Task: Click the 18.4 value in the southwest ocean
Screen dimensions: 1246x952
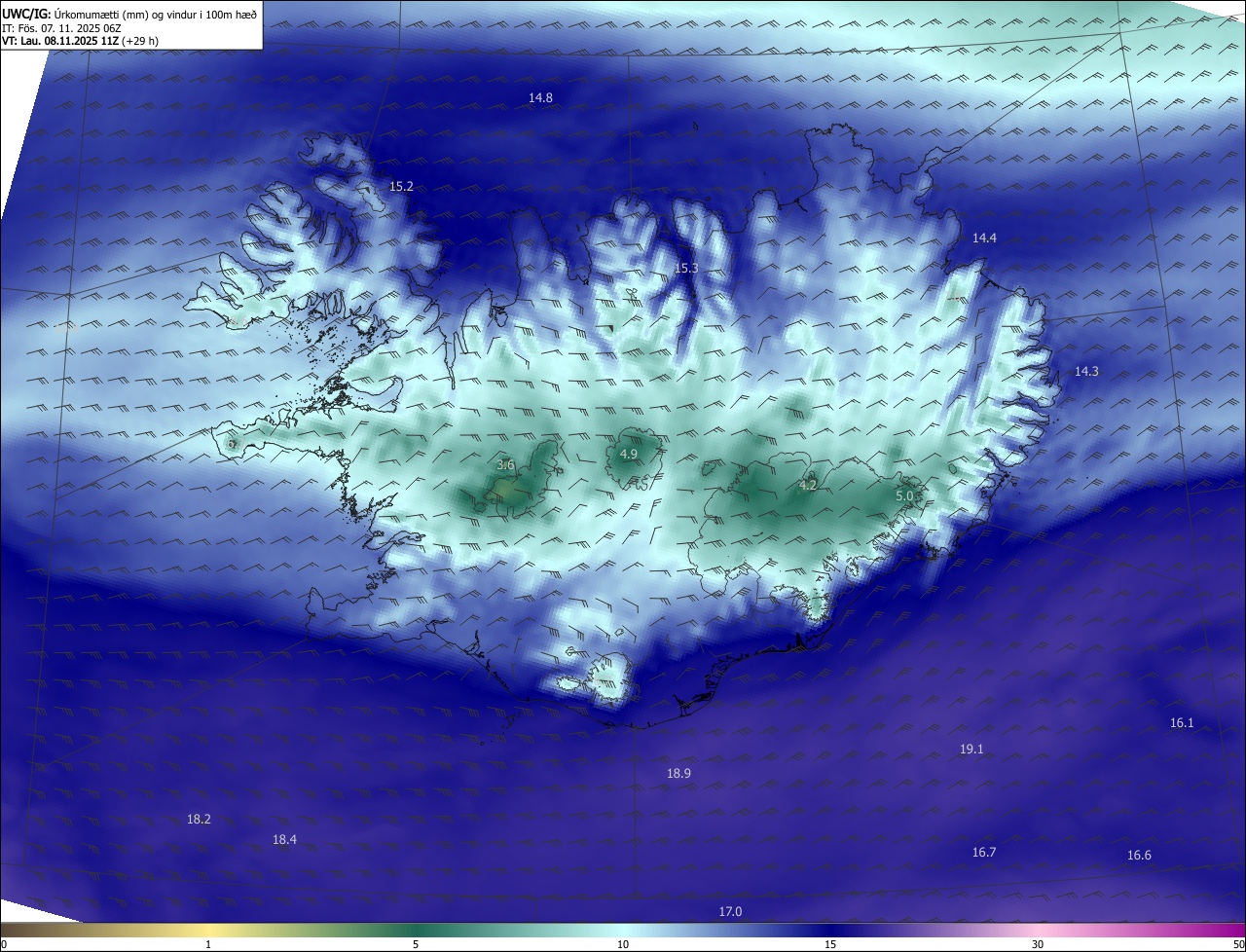Action: (x=284, y=840)
